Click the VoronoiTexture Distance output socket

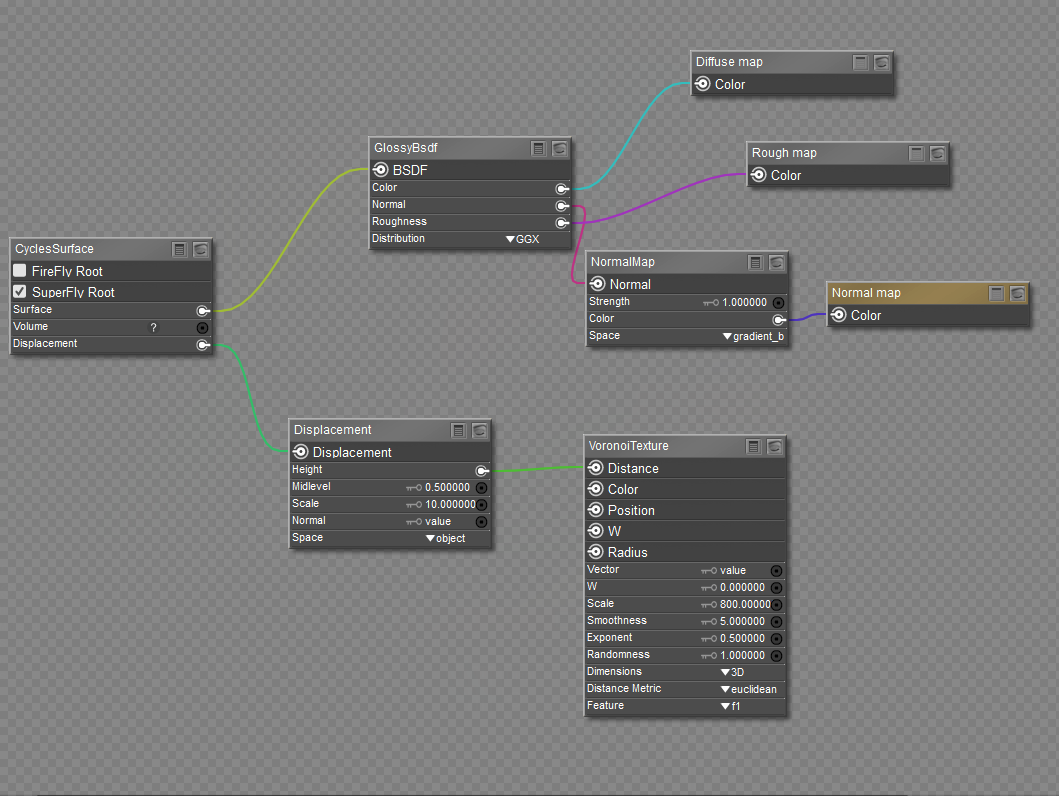click(x=595, y=468)
